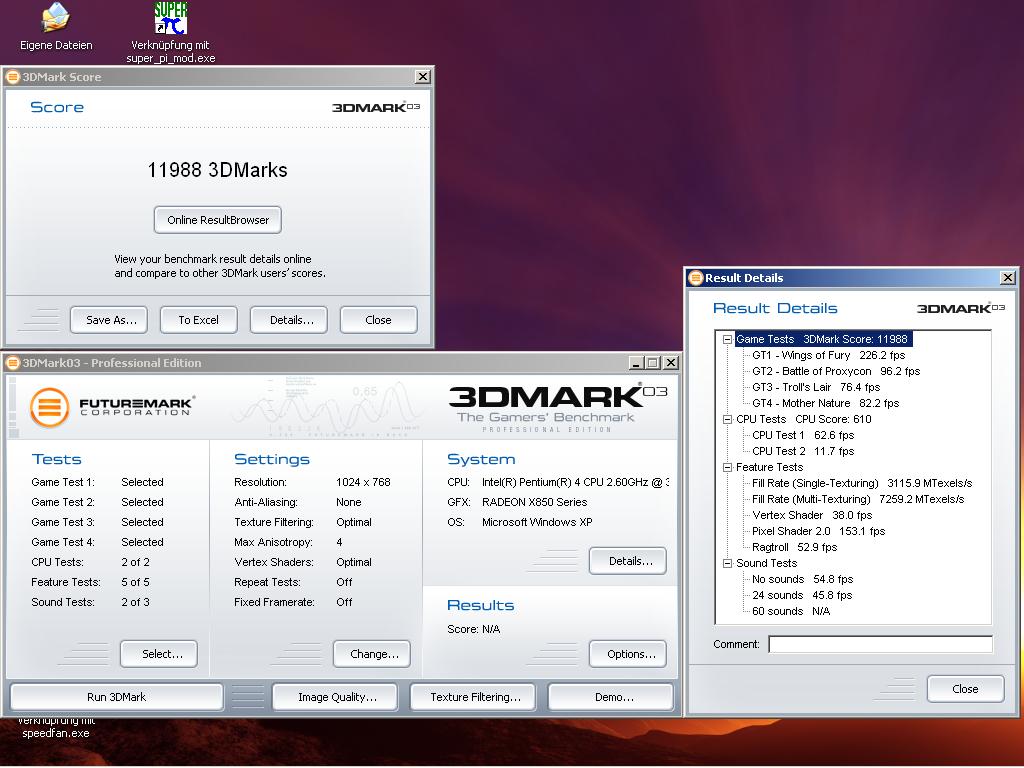Click Change... under Settings
The width and height of the screenshot is (1024, 768).
(x=372, y=654)
